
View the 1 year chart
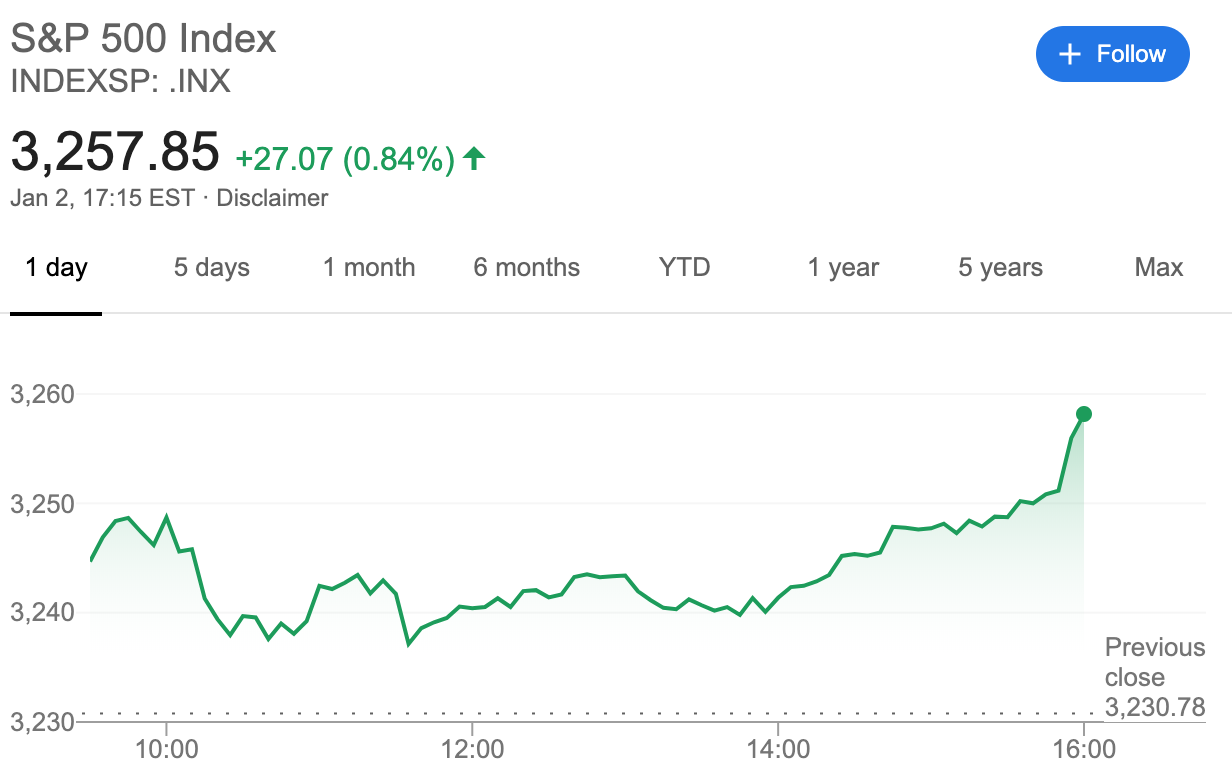[843, 267]
